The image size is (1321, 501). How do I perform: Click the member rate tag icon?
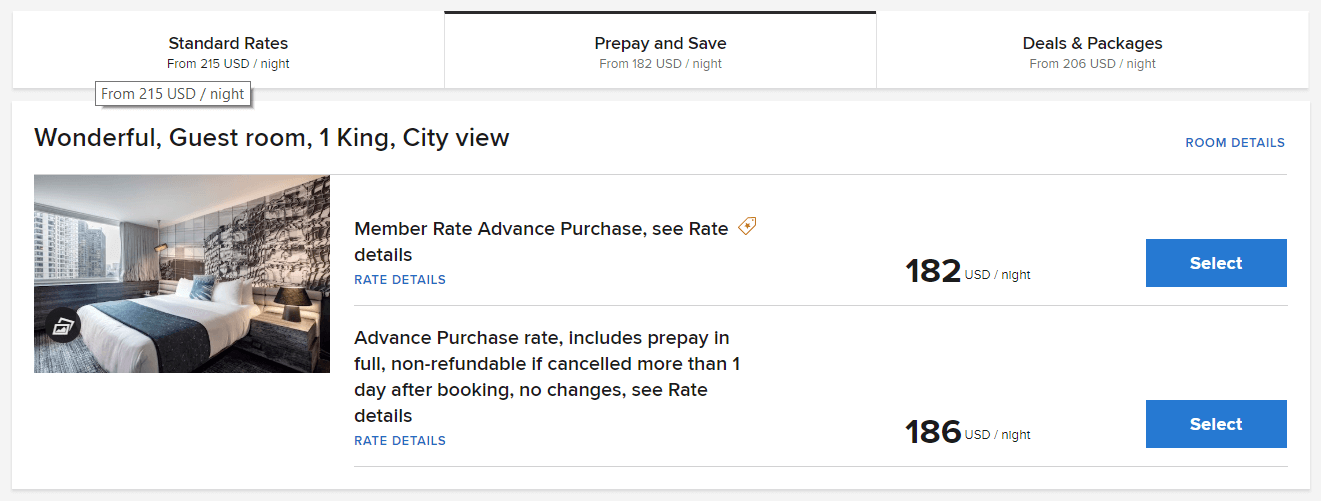click(747, 227)
